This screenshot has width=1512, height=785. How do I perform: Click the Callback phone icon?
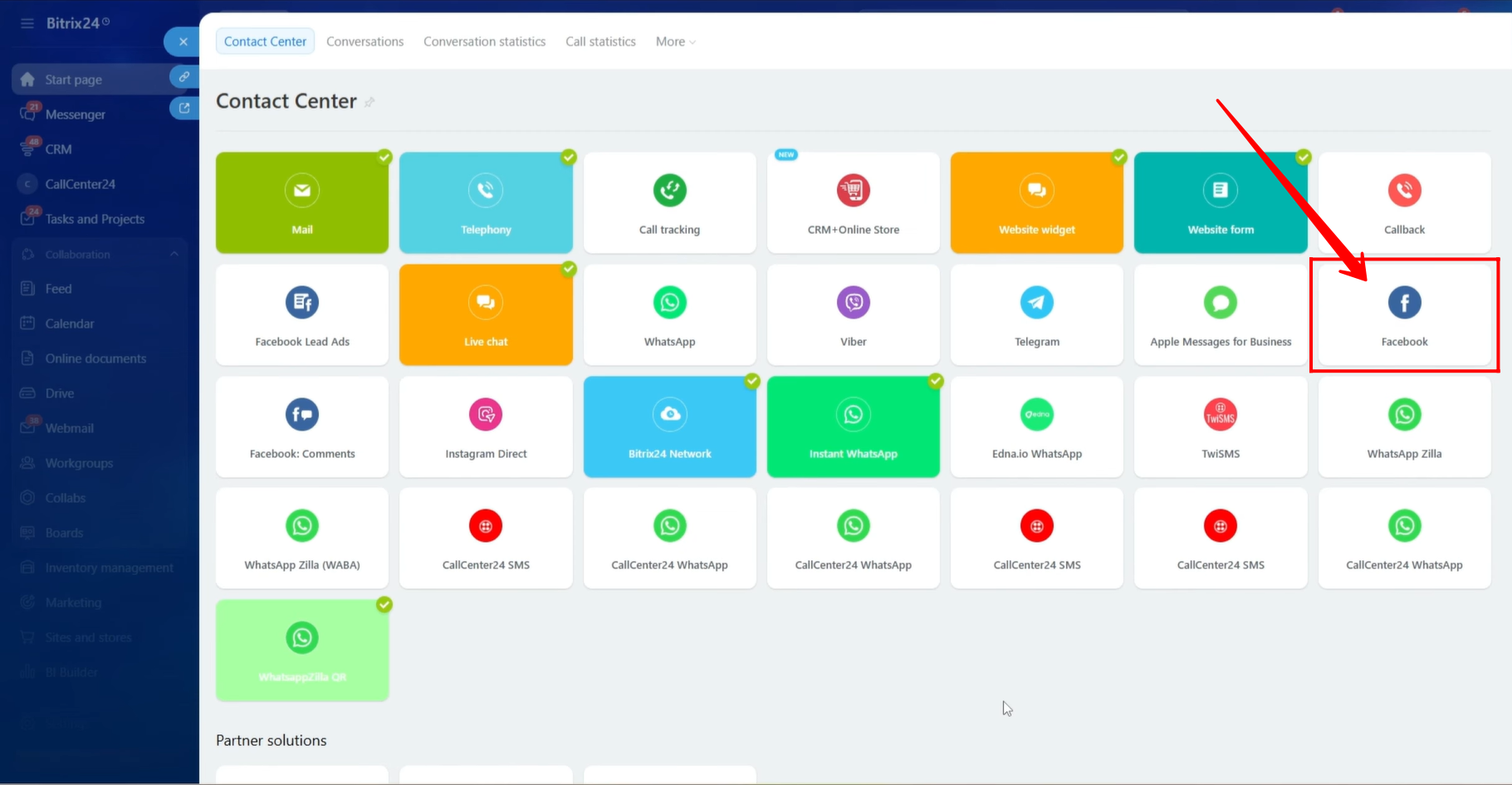pos(1404,190)
